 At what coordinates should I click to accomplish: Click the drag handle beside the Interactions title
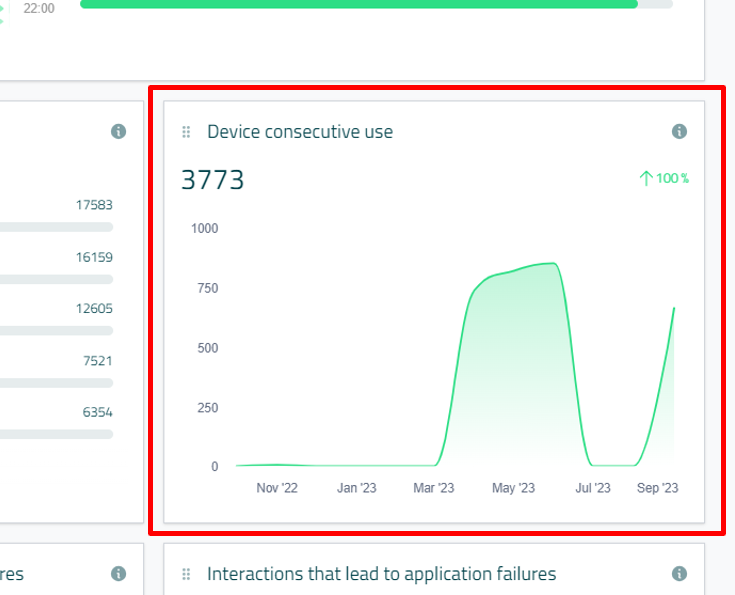186,574
